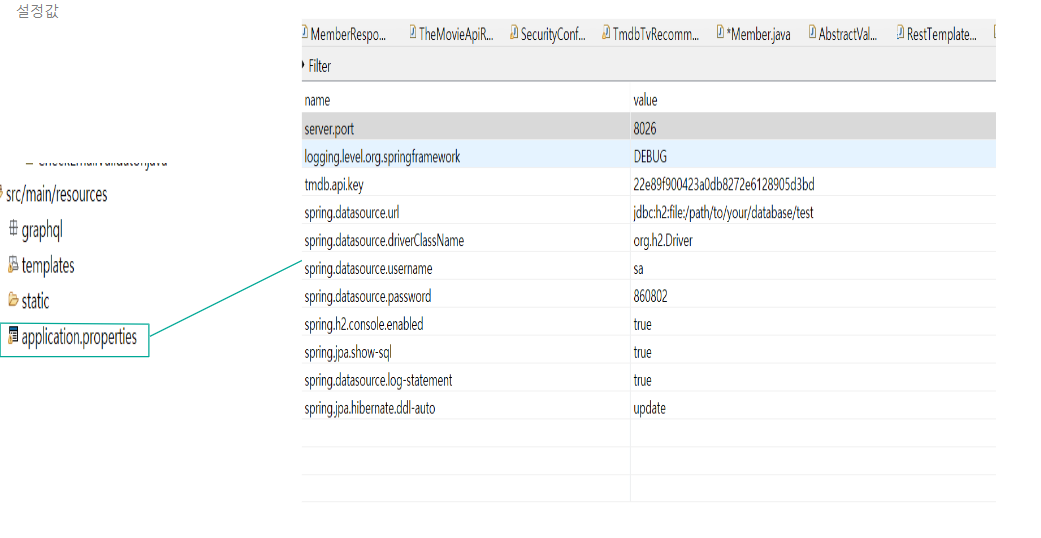
Task: Select spring.datasource.password property
Action: [x=368, y=296]
